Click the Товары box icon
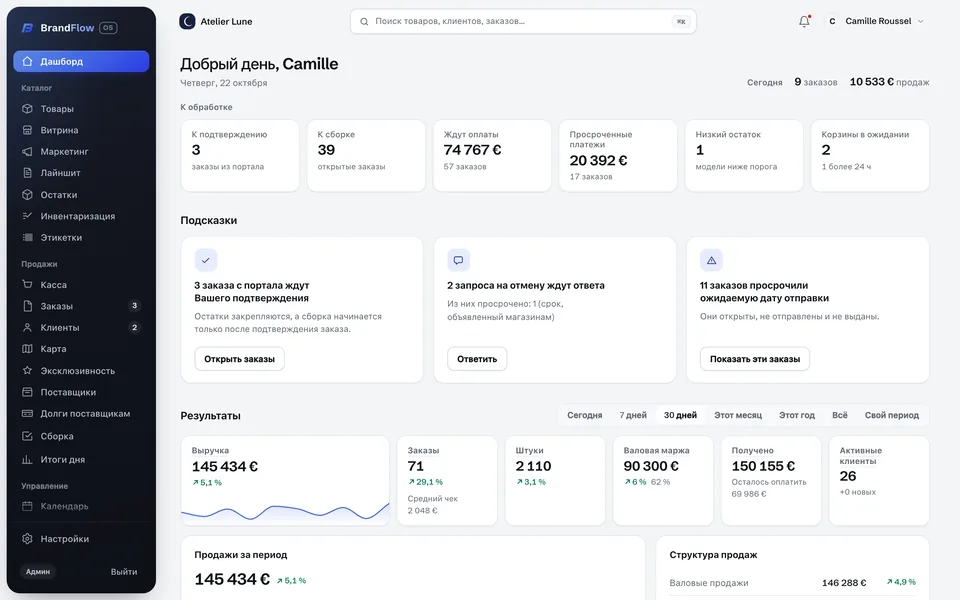Screen dimensions: 960x600 click(x=27, y=108)
